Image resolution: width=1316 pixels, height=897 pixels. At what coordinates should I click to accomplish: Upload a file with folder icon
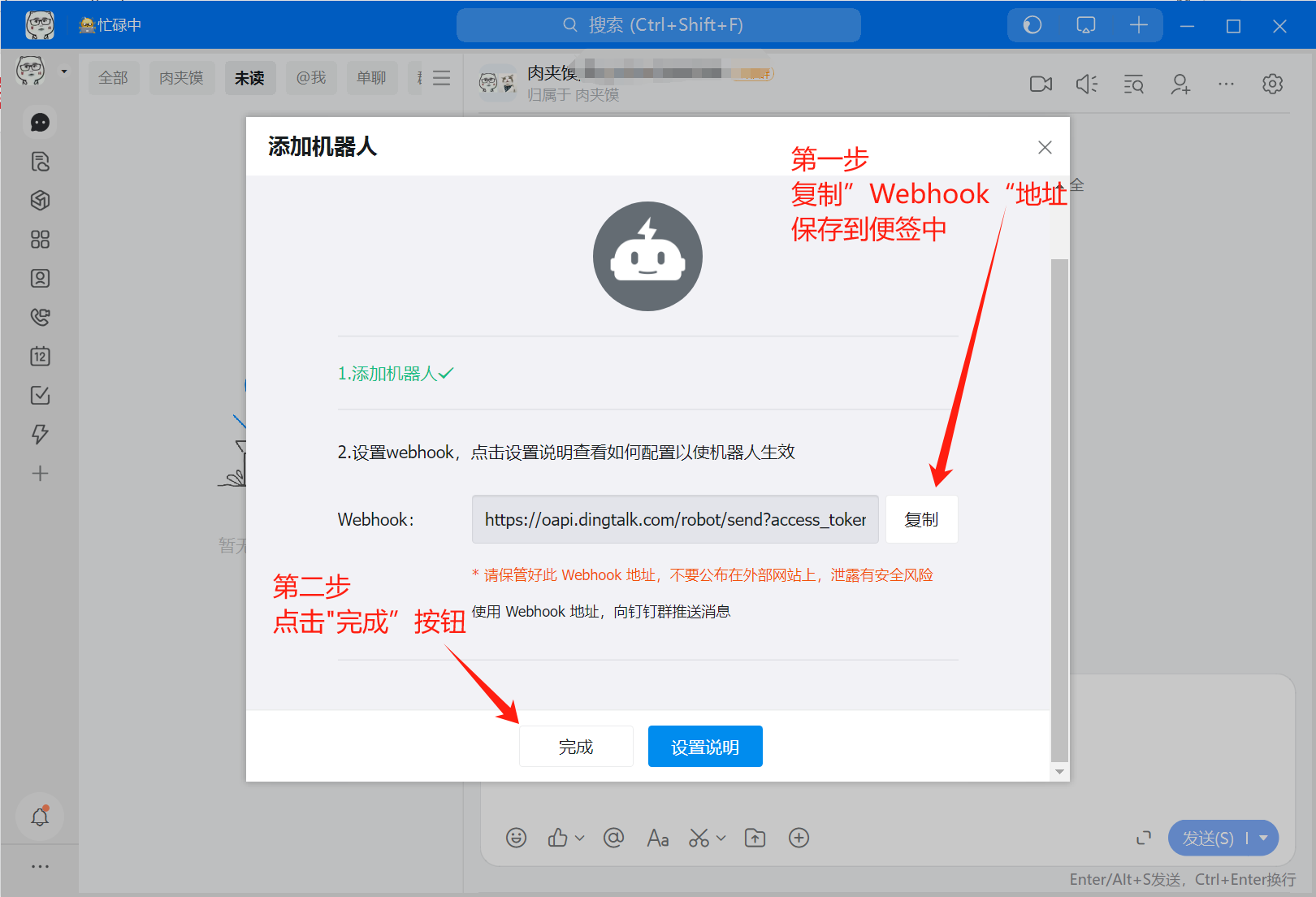point(755,838)
